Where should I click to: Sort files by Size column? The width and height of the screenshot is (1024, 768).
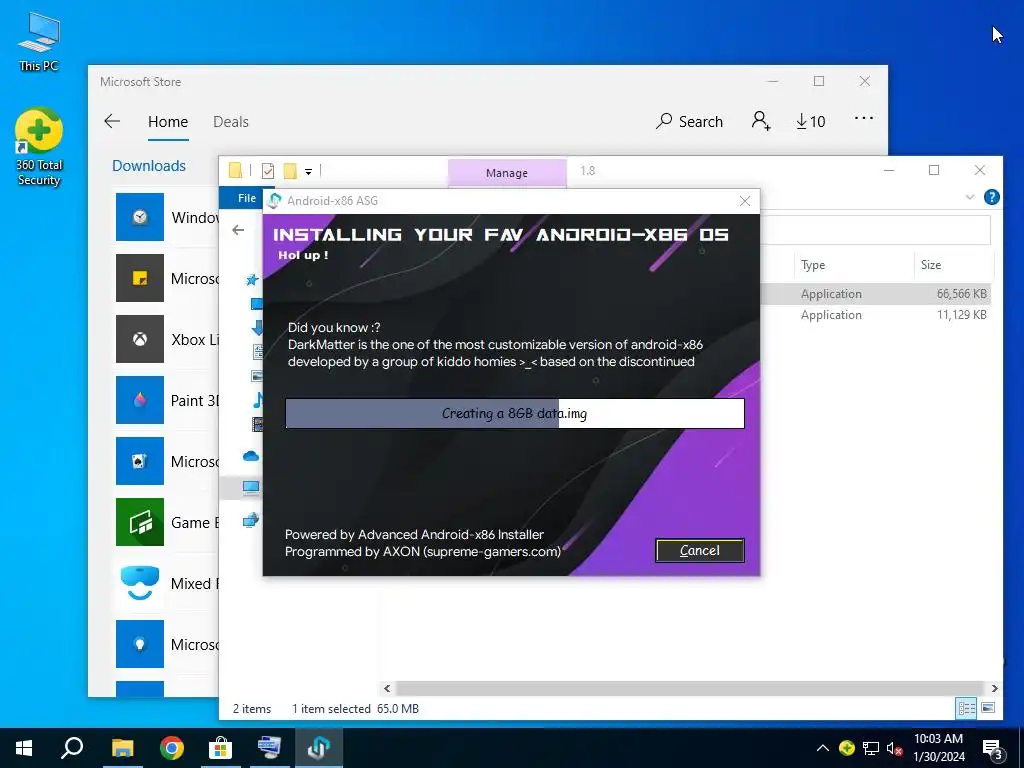931,264
